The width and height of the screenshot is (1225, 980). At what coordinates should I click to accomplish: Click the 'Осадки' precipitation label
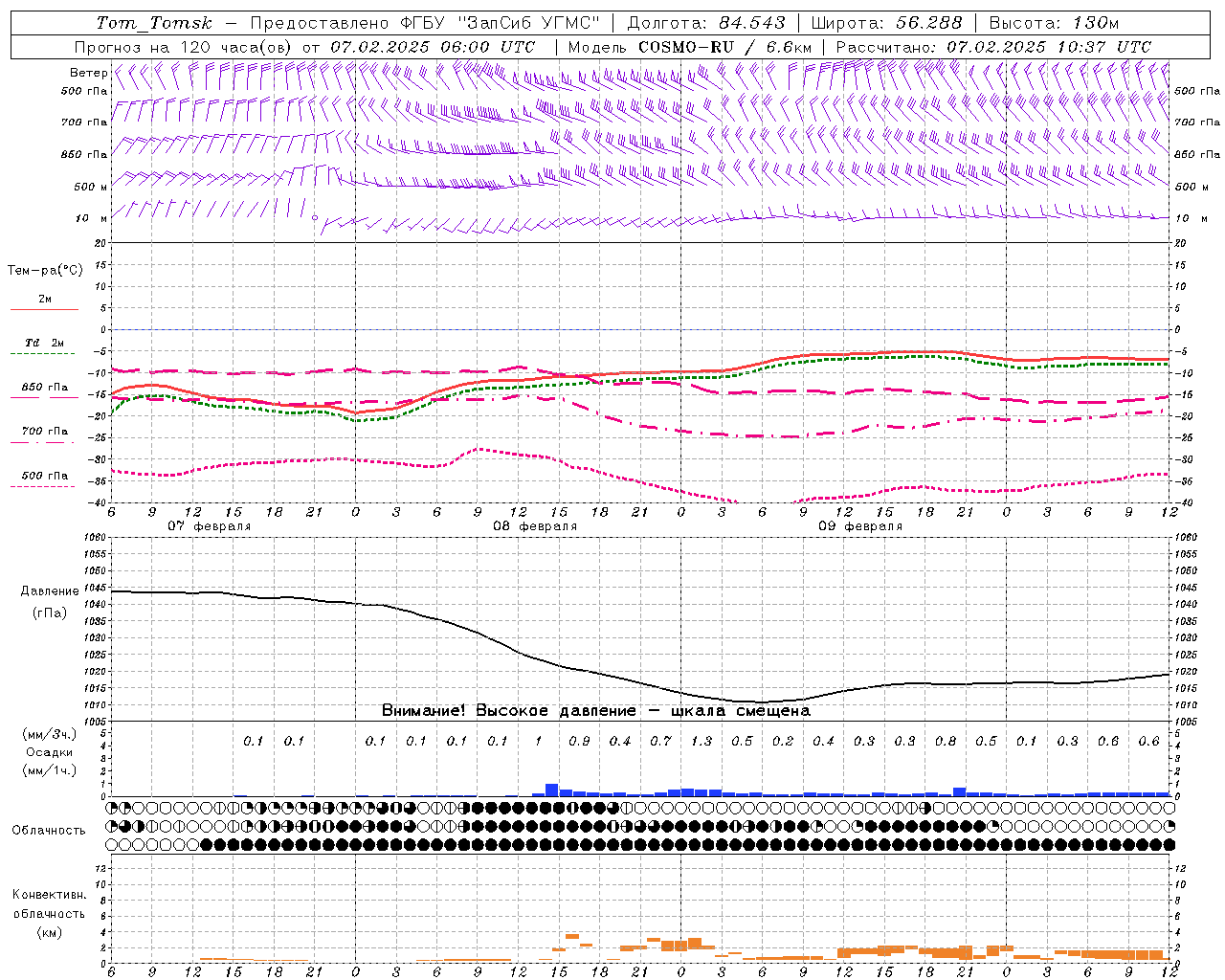tap(50, 752)
